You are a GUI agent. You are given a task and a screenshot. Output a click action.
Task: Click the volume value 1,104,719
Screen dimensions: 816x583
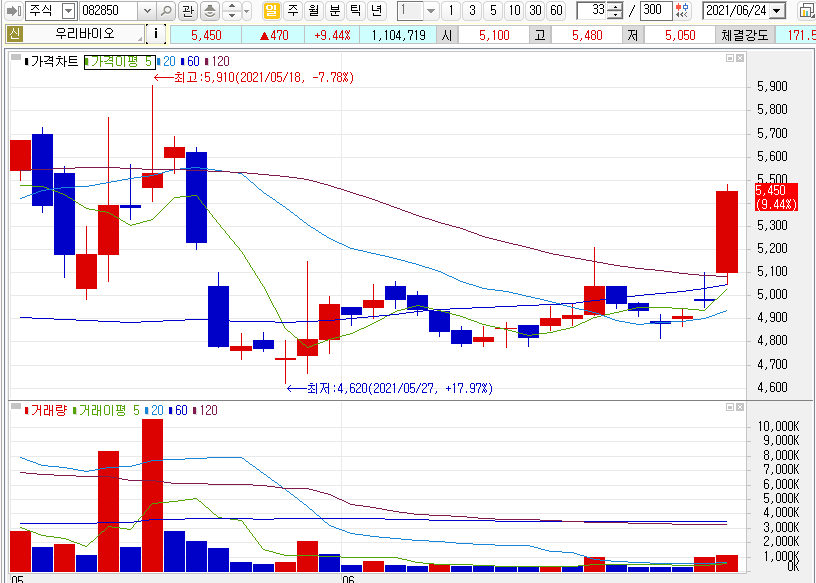pyautogui.click(x=398, y=35)
